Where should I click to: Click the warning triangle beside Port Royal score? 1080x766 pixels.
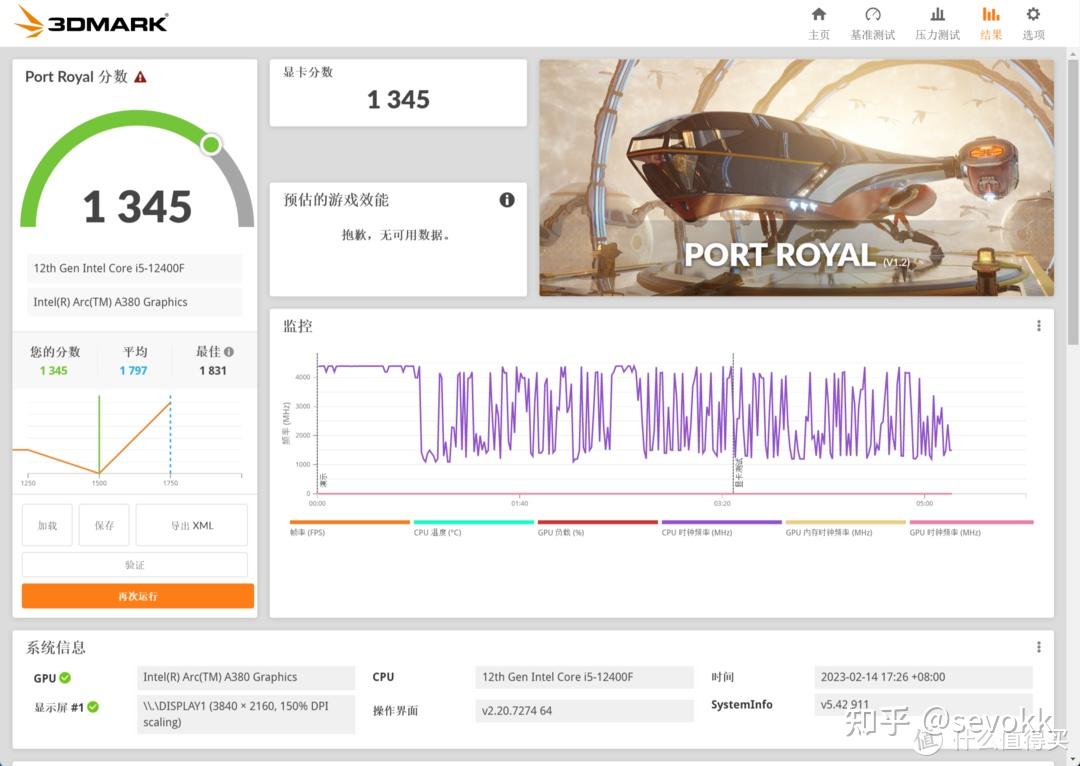point(141,77)
